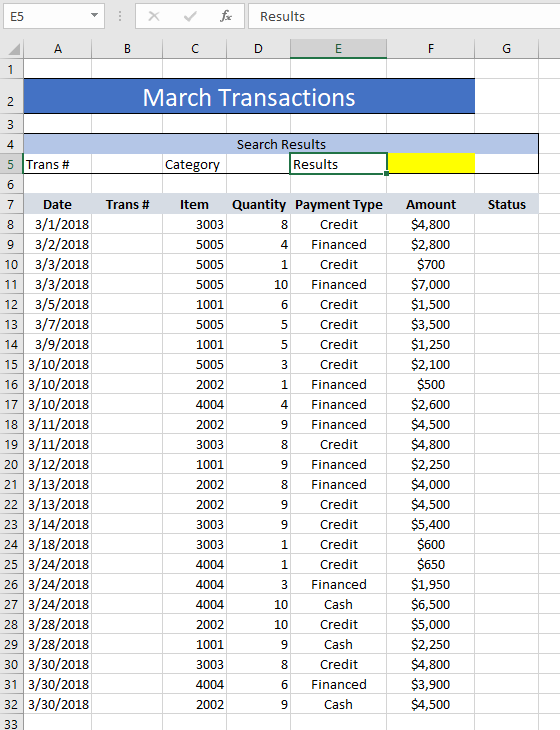Select the $5,400 amount cell
The height and width of the screenshot is (730, 560).
coord(431,525)
